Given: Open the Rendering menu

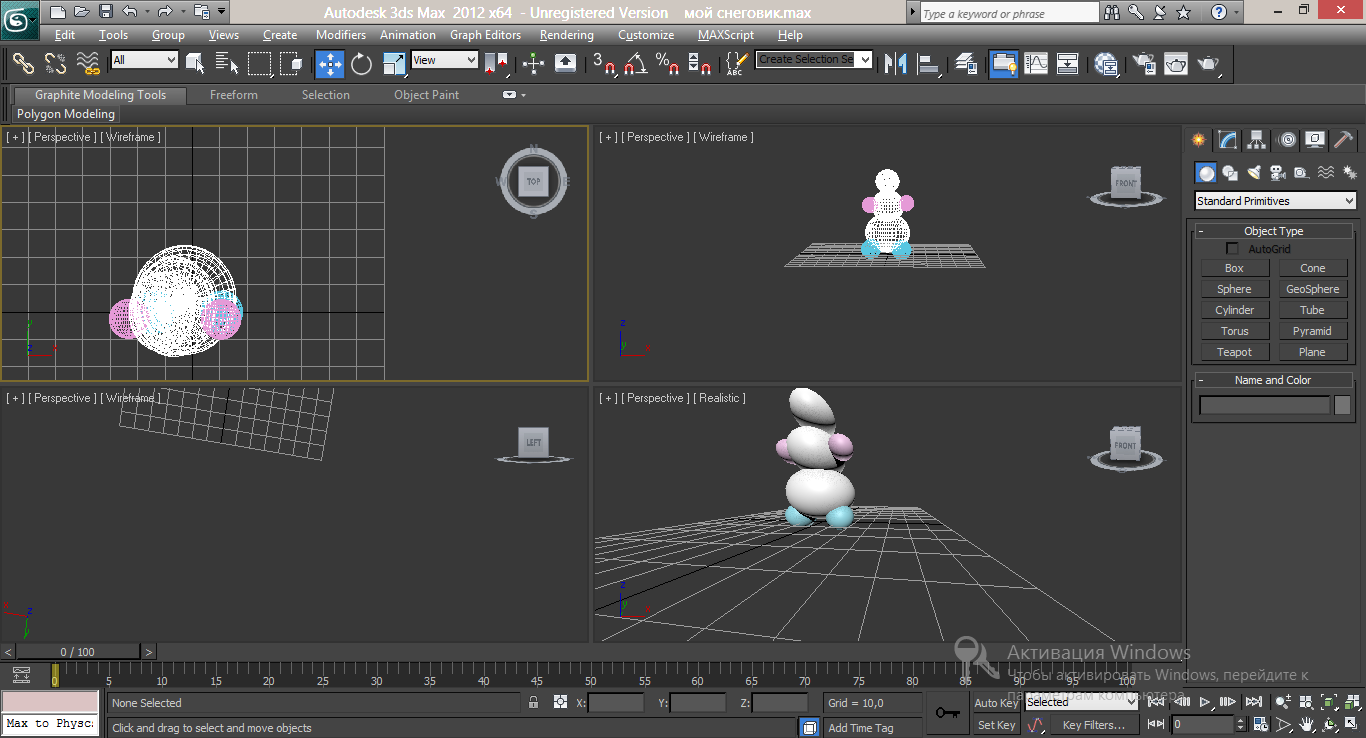Looking at the screenshot, I should point(567,35).
